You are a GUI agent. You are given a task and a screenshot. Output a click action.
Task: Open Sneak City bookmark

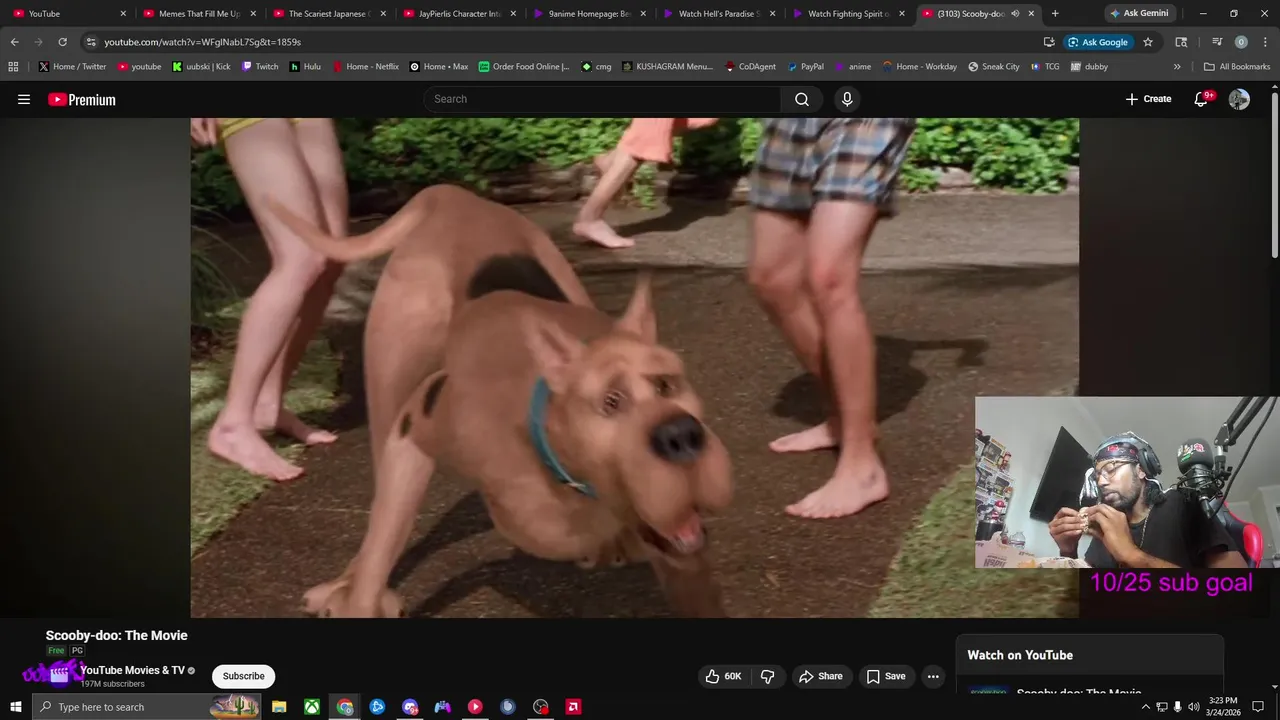(x=994, y=67)
